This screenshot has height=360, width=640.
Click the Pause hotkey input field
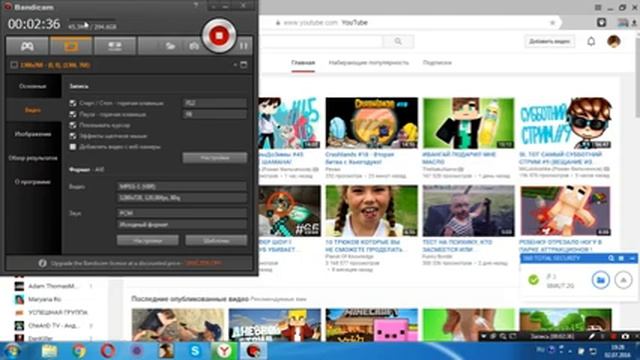[215, 114]
